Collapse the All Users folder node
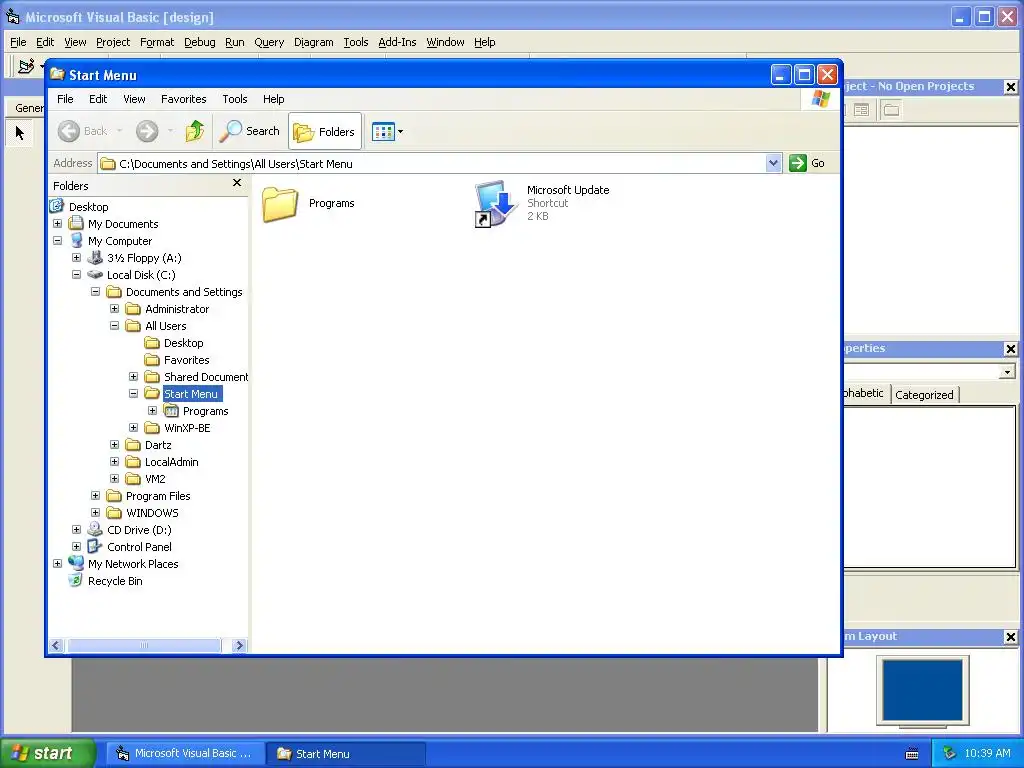Viewport: 1024px width, 768px height. [114, 326]
